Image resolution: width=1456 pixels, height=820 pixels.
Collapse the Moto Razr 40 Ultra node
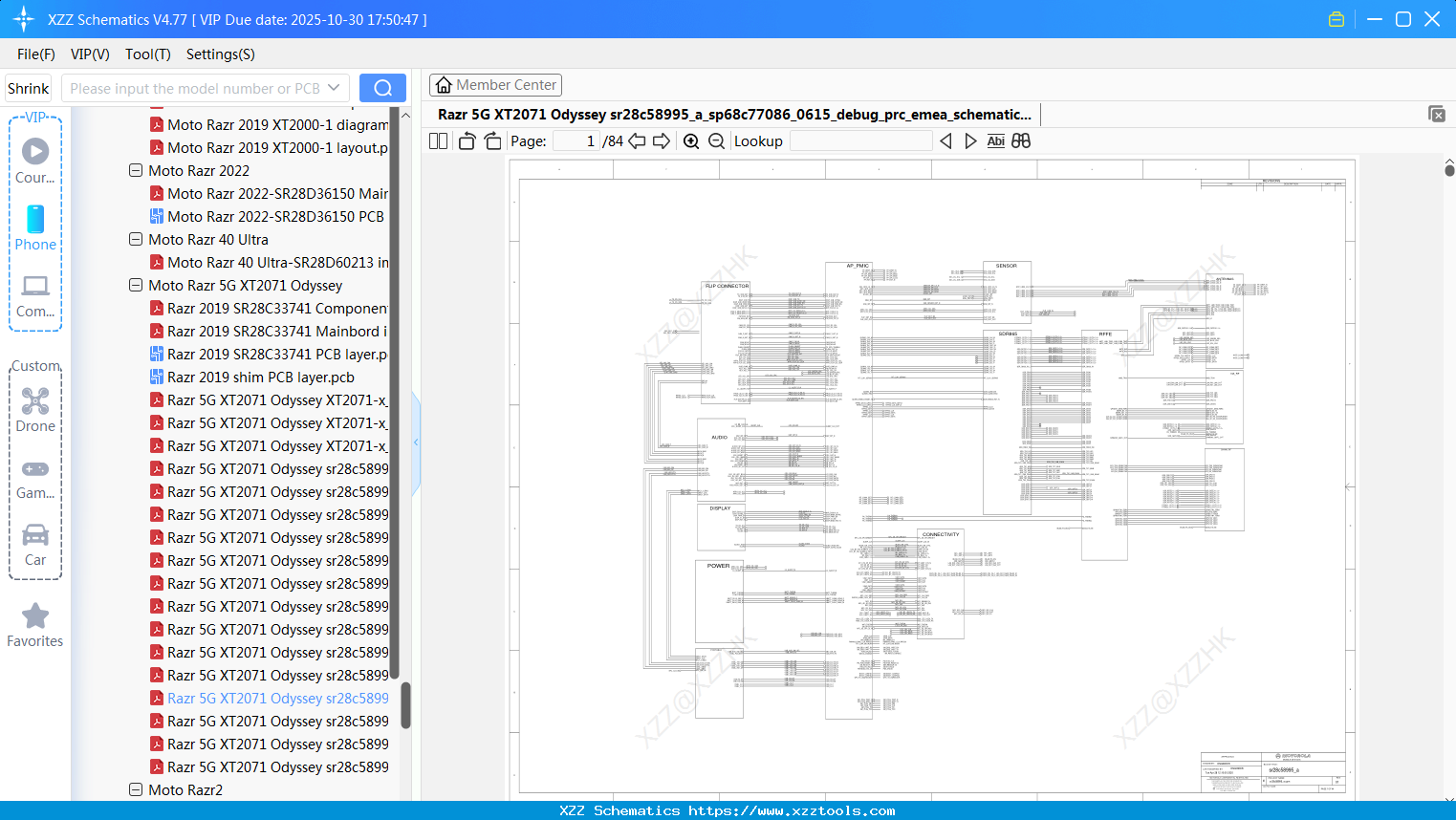click(x=135, y=239)
